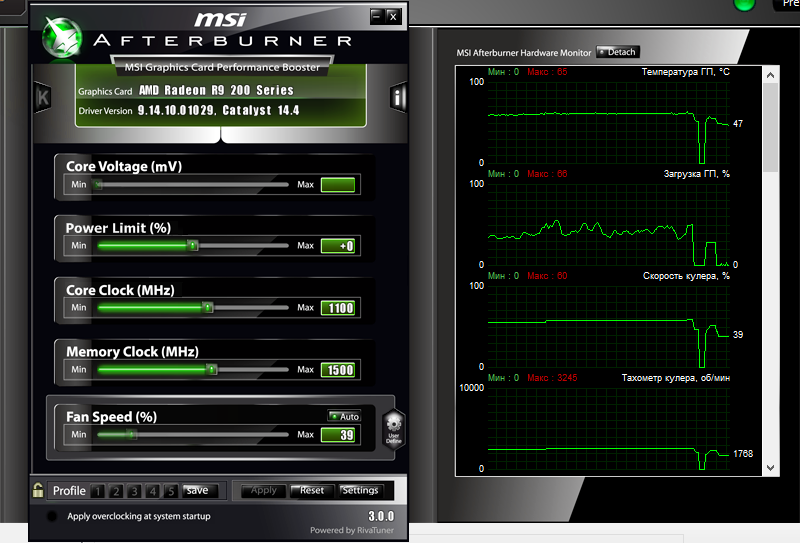Apply the overclocking settings
The height and width of the screenshot is (543, 804).
pyautogui.click(x=264, y=491)
